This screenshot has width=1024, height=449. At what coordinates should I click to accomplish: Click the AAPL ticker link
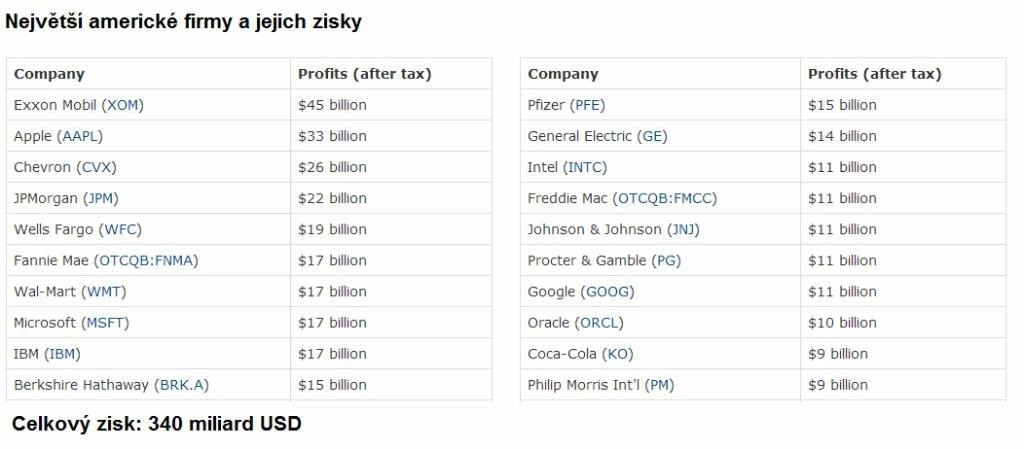pyautogui.click(x=80, y=136)
